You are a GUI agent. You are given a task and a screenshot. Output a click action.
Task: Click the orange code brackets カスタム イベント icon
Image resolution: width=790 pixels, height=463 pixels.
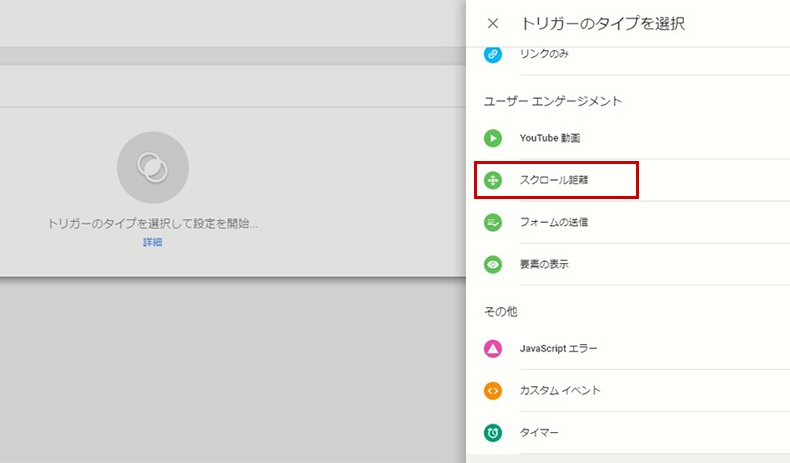[x=493, y=390]
